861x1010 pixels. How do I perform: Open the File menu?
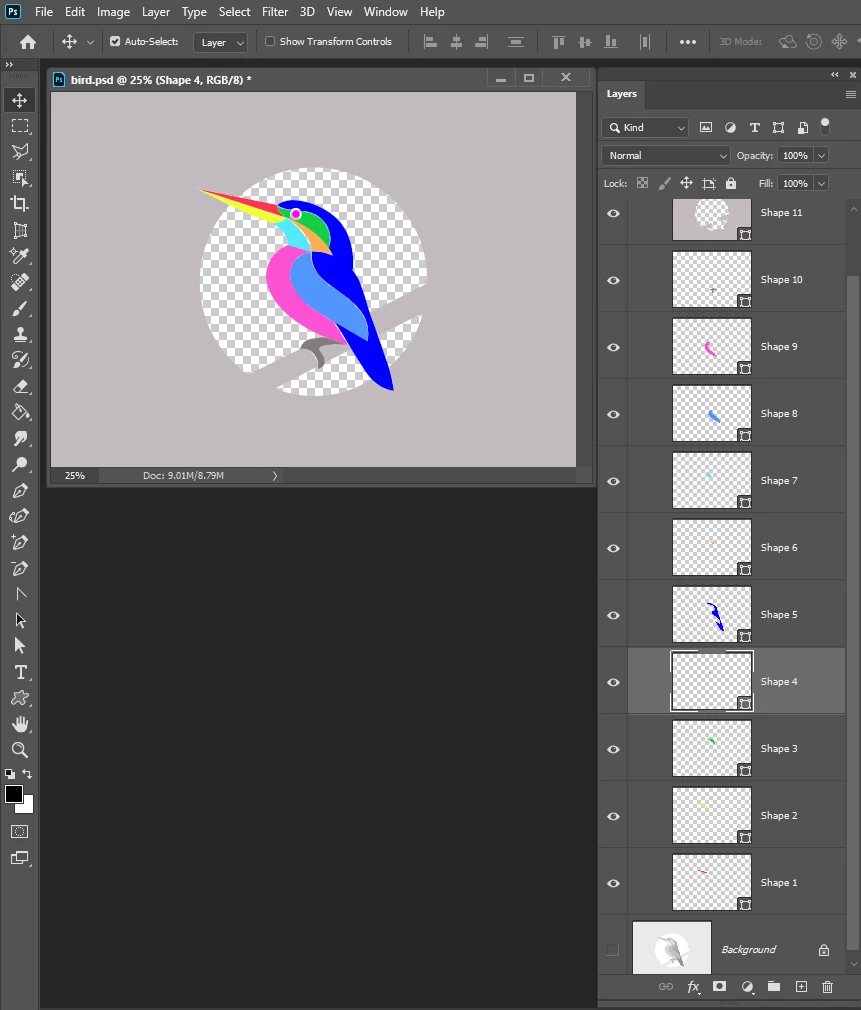point(44,12)
